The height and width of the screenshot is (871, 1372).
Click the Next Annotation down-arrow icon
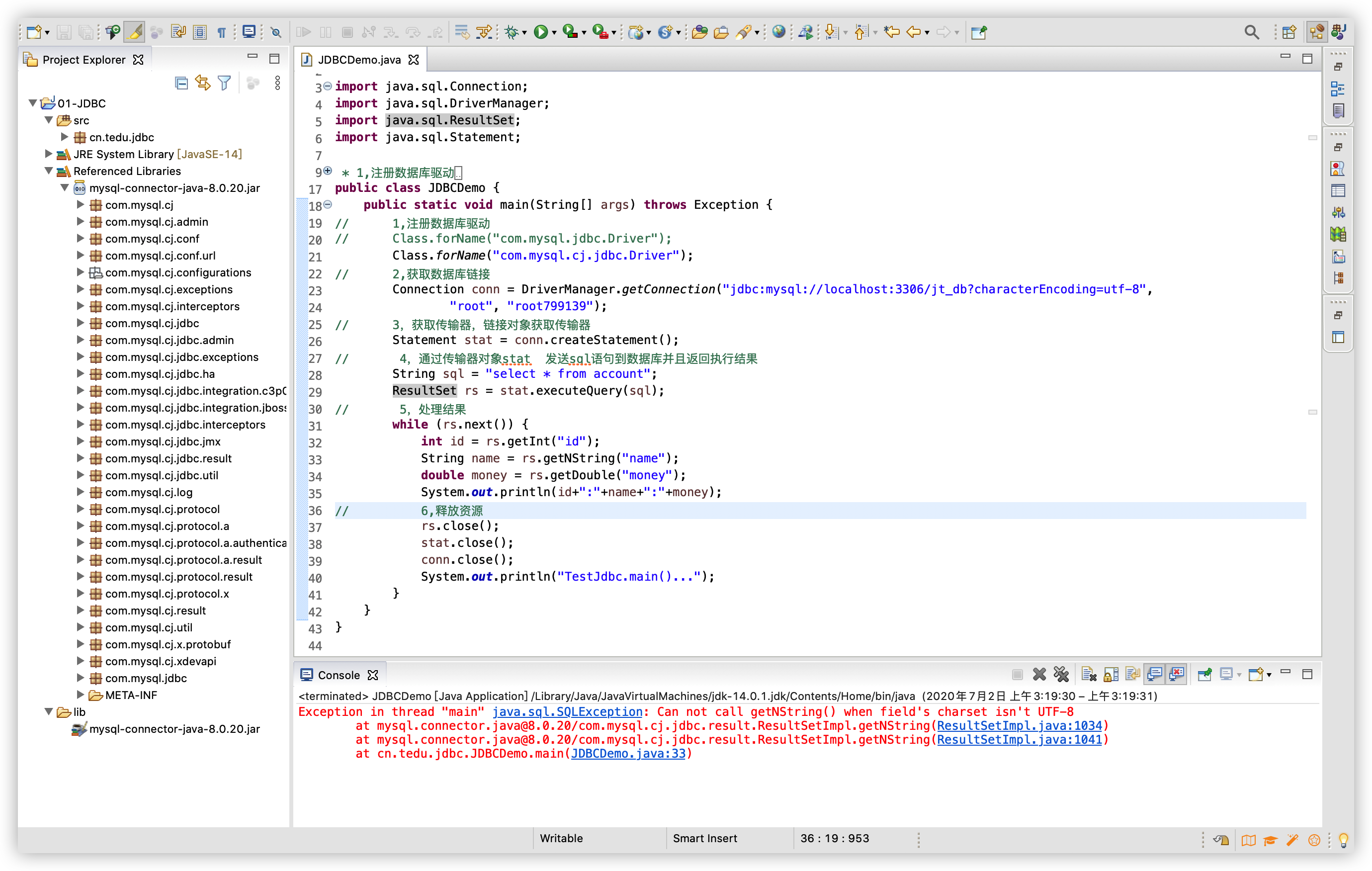[832, 32]
